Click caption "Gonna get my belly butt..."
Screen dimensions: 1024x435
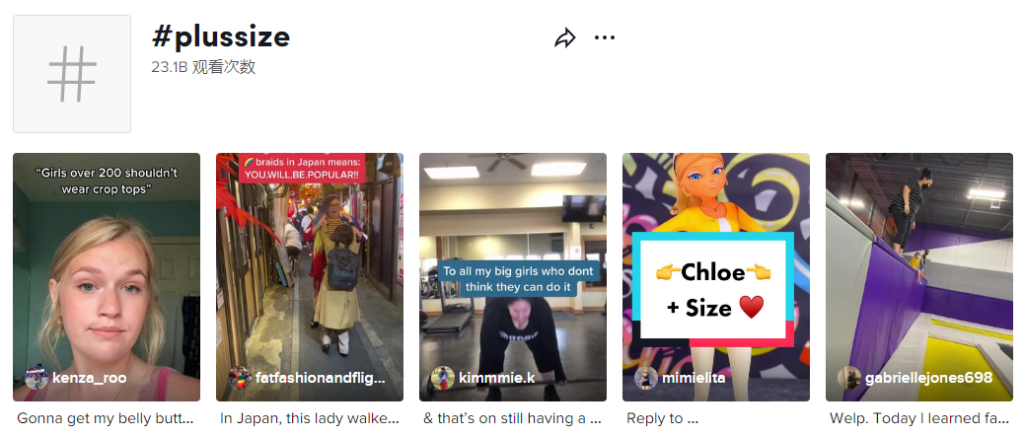pos(105,418)
